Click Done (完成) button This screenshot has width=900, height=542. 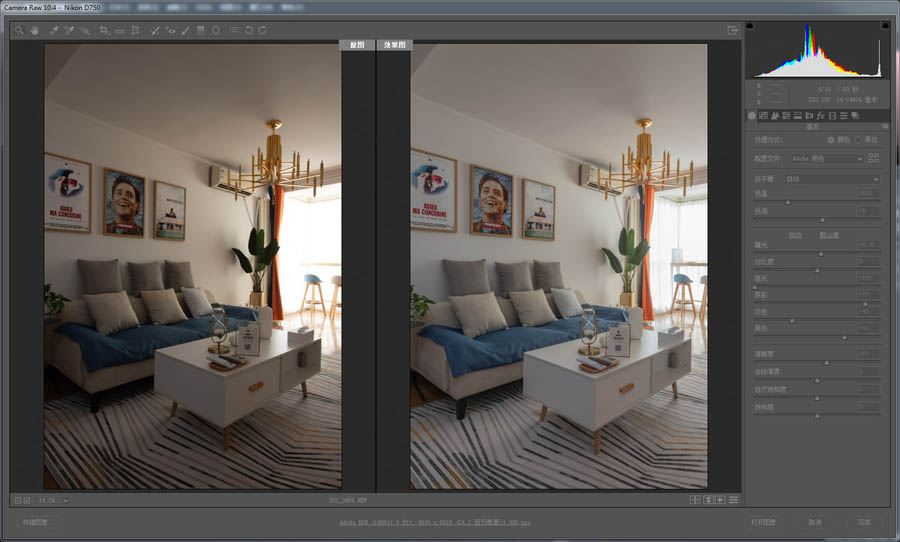[x=864, y=522]
